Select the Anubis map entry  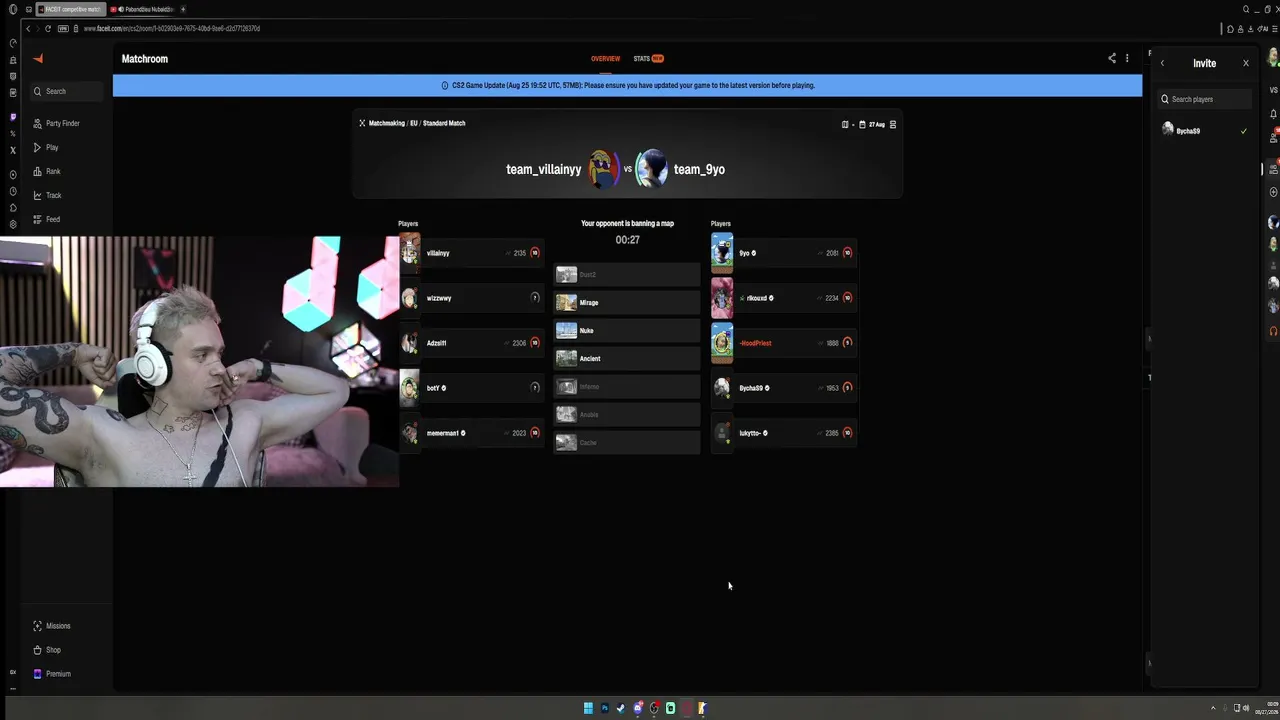click(627, 414)
